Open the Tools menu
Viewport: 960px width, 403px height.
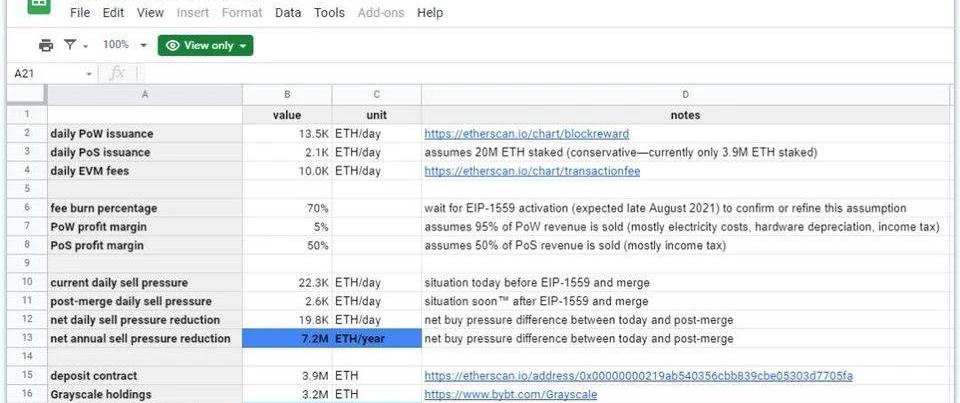click(x=329, y=12)
